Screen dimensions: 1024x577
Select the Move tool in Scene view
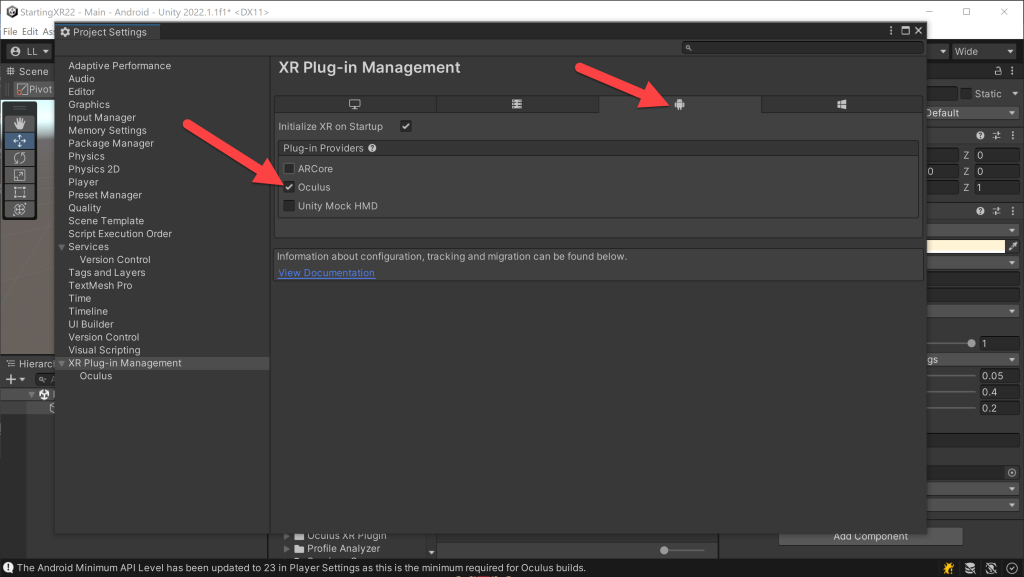click(x=20, y=140)
